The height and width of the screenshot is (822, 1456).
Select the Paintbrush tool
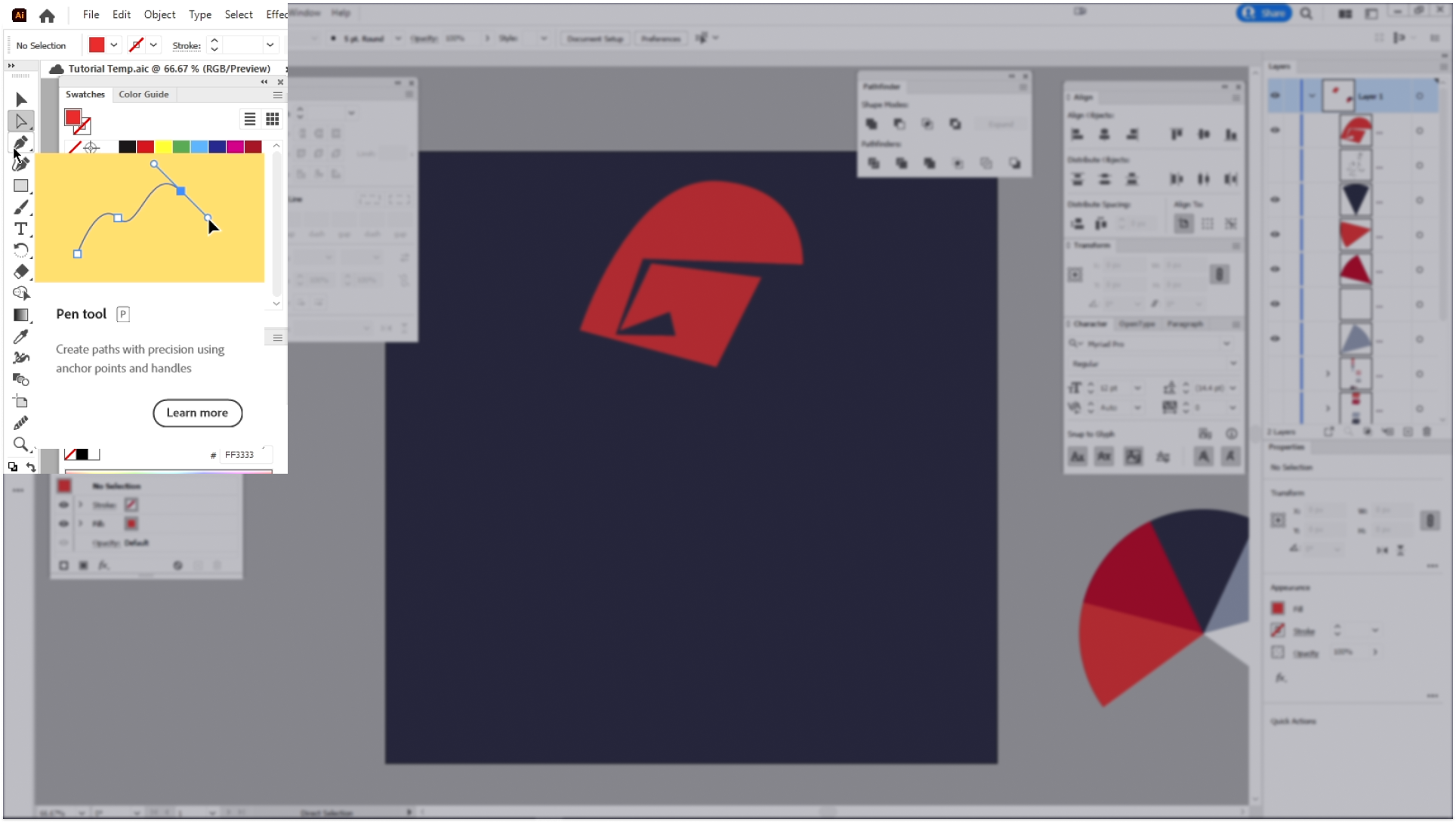(x=21, y=207)
